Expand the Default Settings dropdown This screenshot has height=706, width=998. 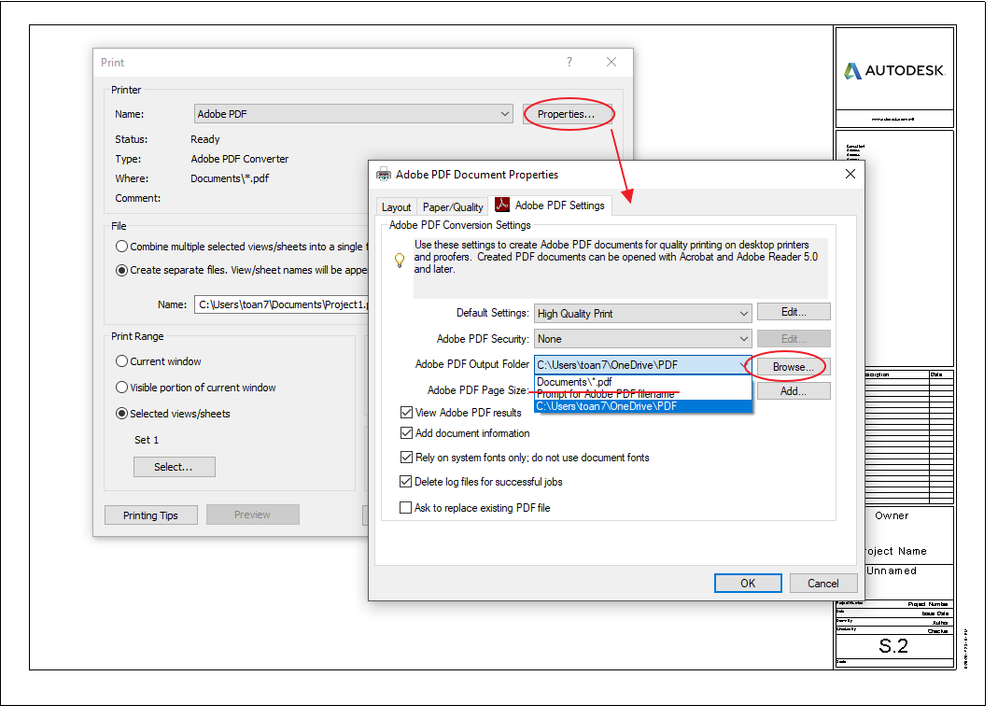coord(643,313)
